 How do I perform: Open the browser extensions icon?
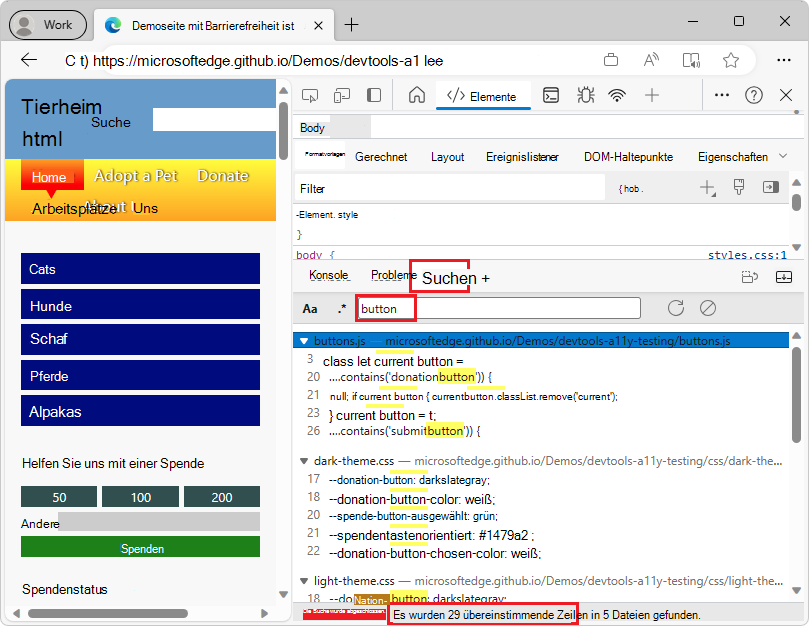[611, 60]
